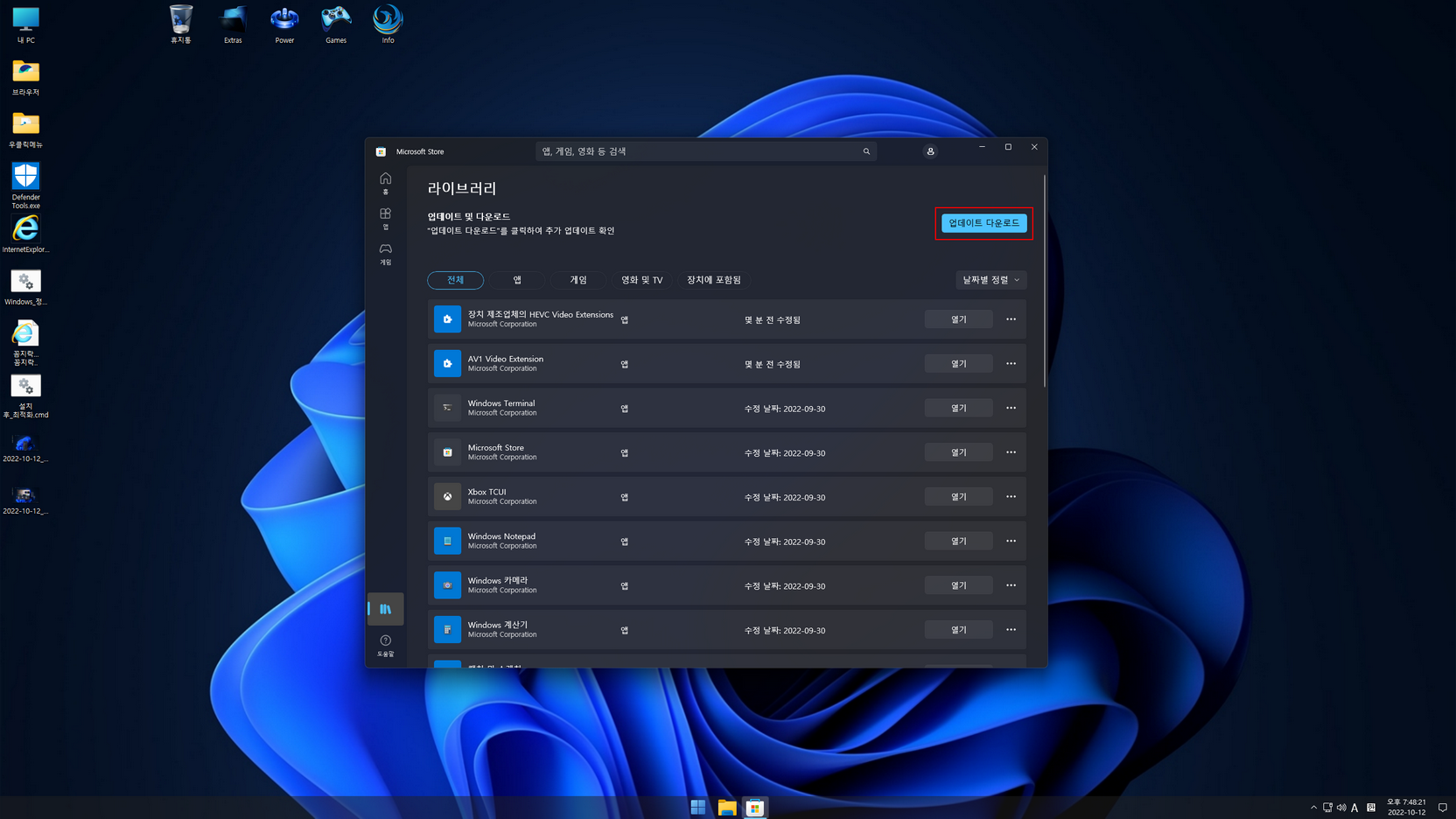Image resolution: width=1456 pixels, height=819 pixels.
Task: Open the user account profile icon
Action: 930,151
